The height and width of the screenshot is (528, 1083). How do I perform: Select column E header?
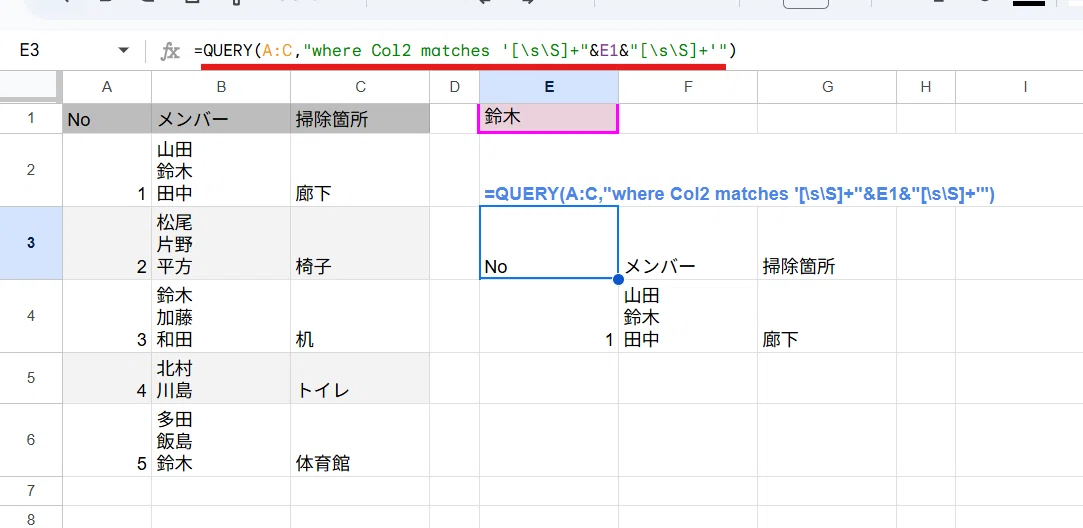point(549,86)
